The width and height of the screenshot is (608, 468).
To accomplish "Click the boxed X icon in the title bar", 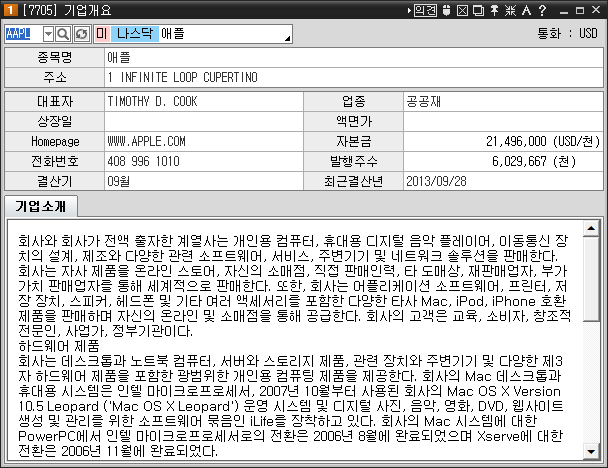I will coord(462,10).
